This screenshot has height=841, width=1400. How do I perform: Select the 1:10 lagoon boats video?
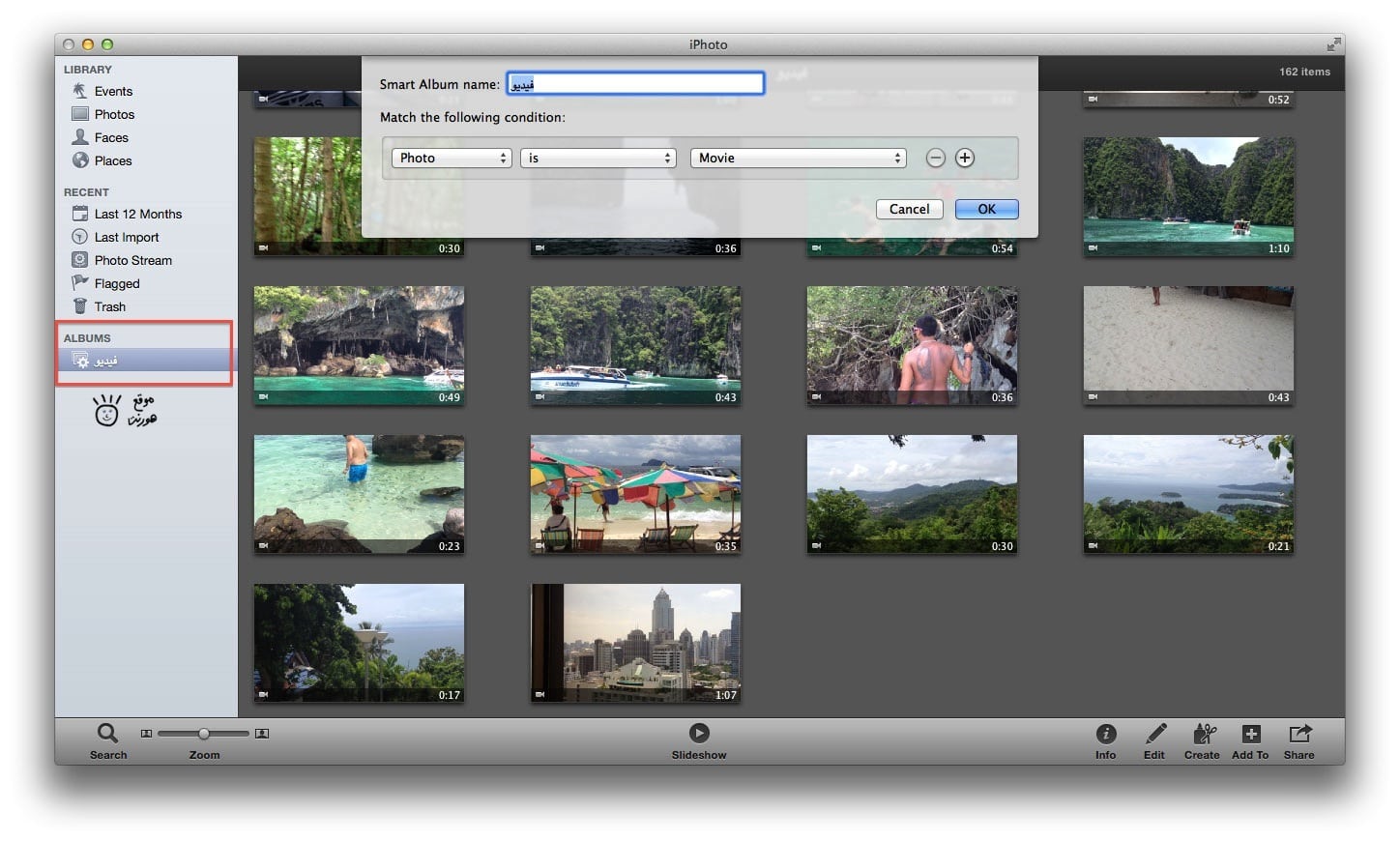pyautogui.click(x=1188, y=196)
